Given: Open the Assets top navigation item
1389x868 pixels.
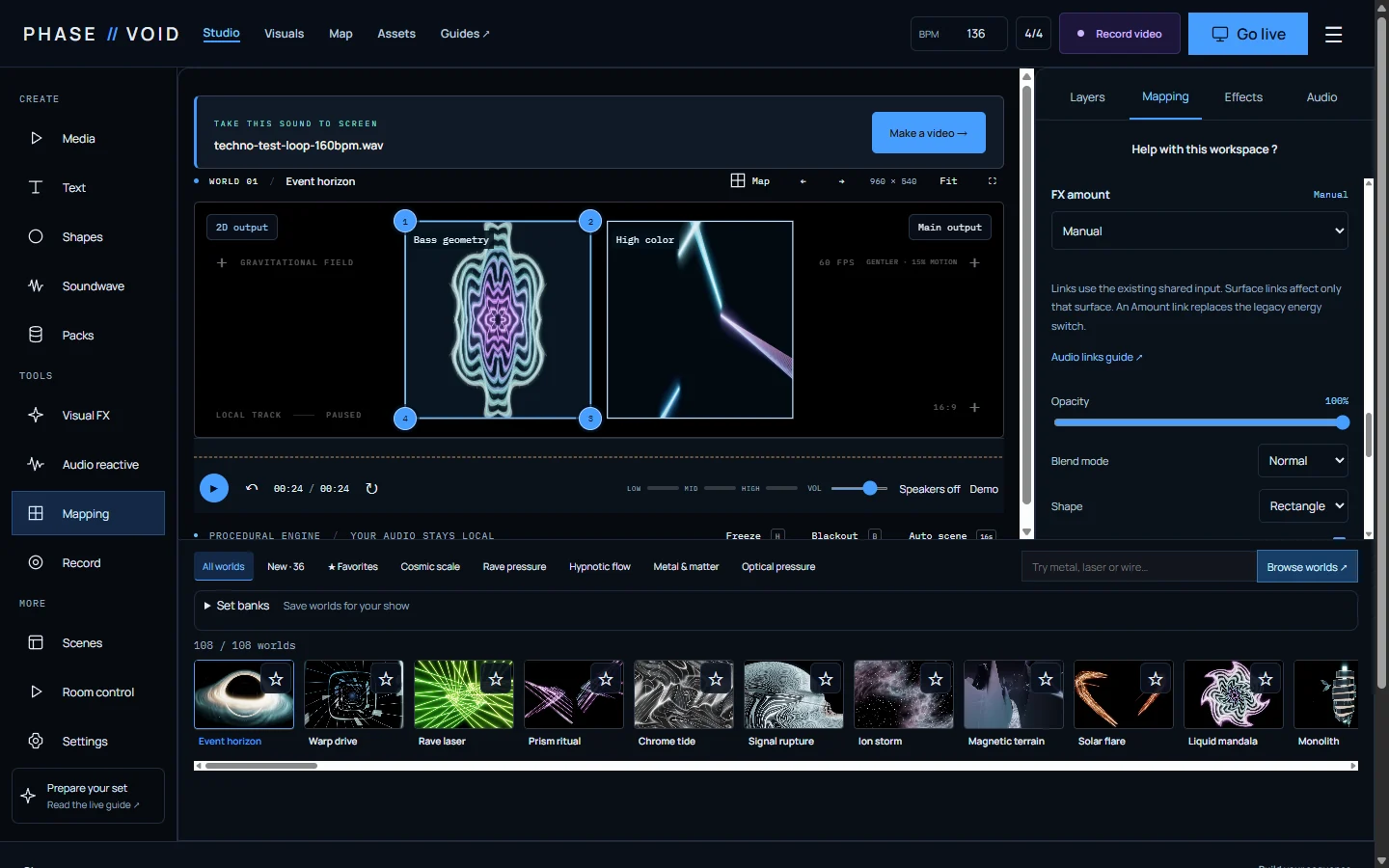Looking at the screenshot, I should click(x=396, y=34).
